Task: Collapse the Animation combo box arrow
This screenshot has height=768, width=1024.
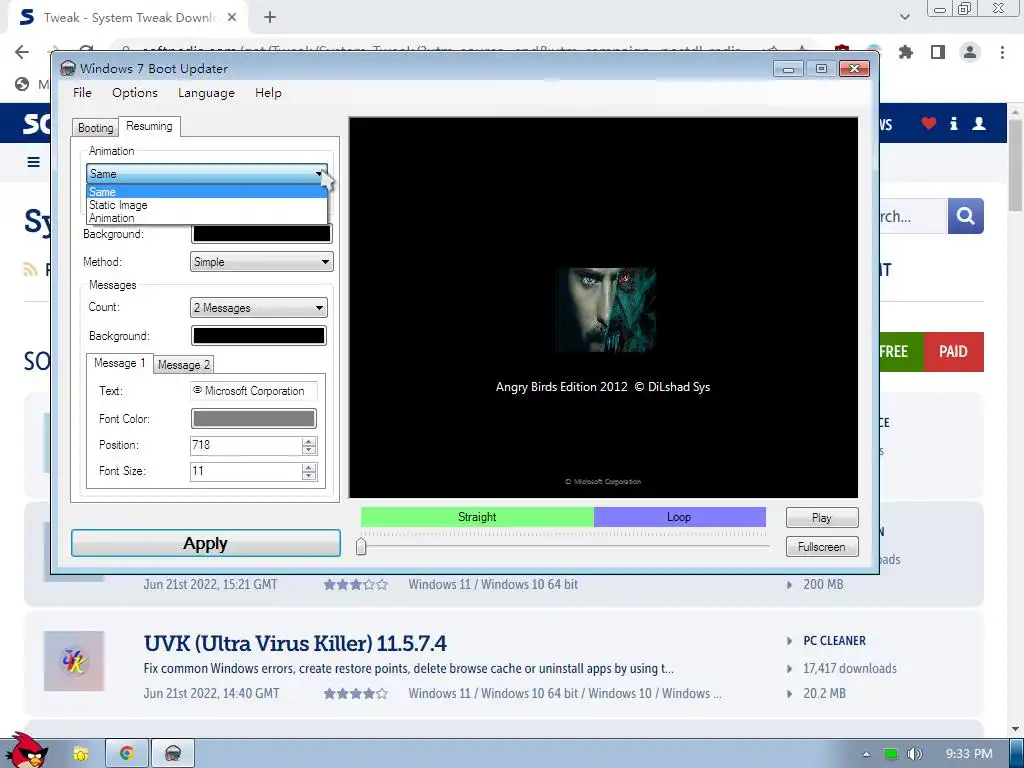Action: [x=319, y=174]
